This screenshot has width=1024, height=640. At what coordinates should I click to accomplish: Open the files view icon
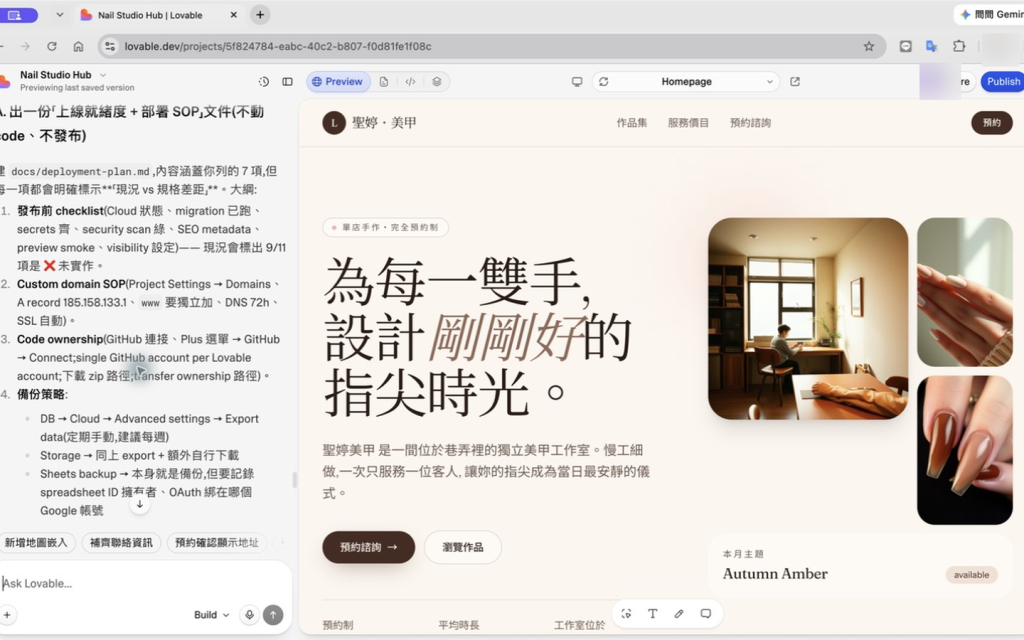[x=384, y=82]
